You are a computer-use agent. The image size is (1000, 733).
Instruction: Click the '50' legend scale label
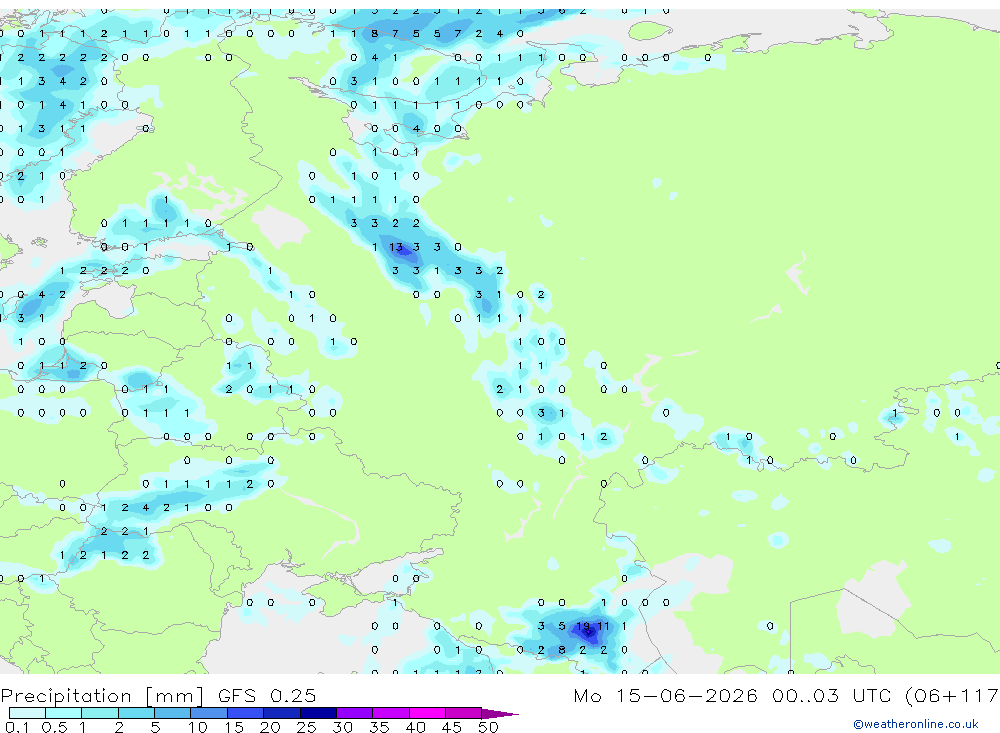[x=488, y=727]
